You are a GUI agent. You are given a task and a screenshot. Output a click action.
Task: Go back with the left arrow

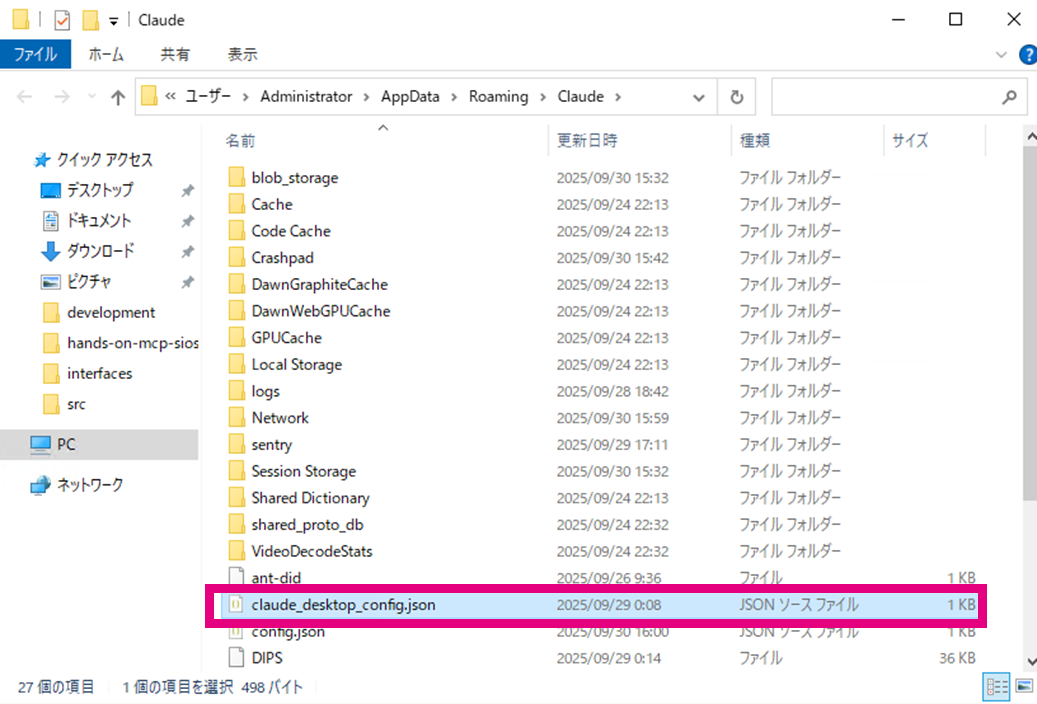click(24, 97)
